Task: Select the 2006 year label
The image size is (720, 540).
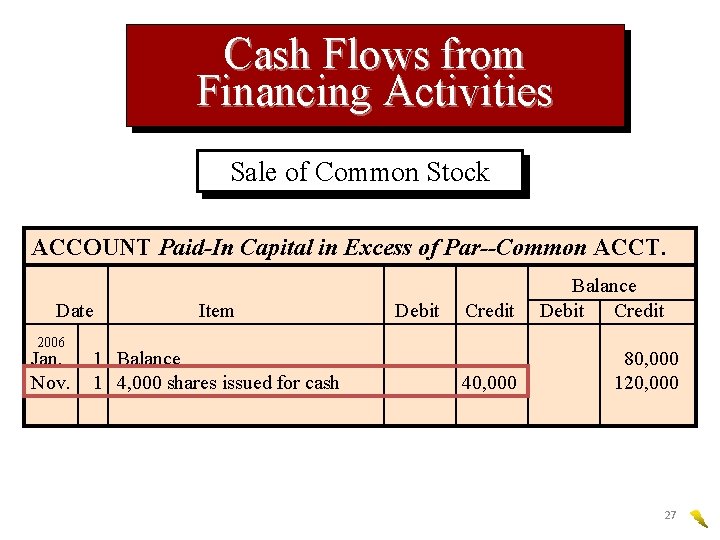Action: 51,342
